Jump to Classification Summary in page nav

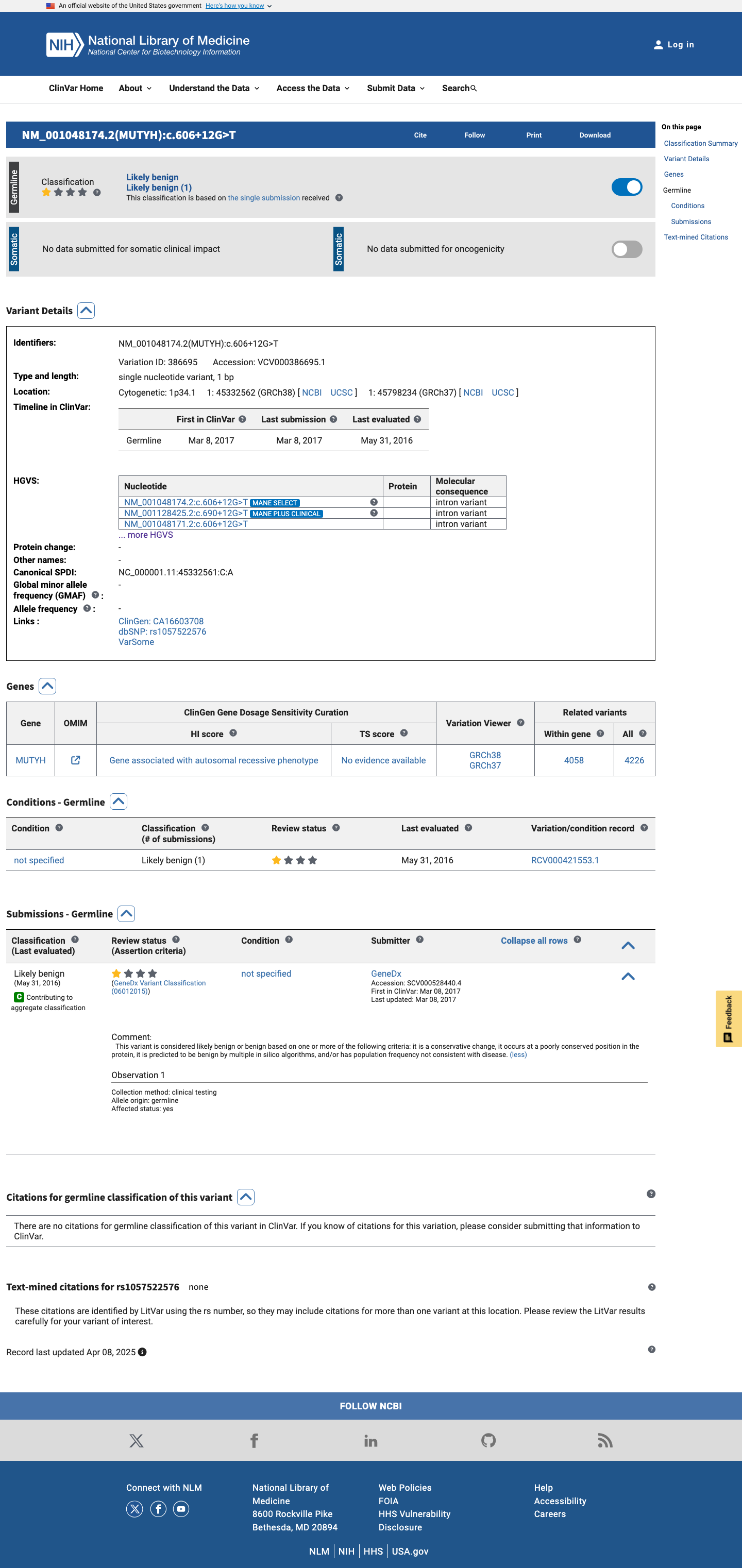pyautogui.click(x=701, y=144)
